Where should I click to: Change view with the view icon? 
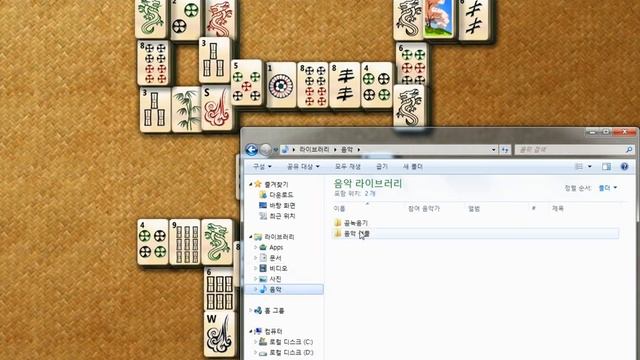pyautogui.click(x=579, y=167)
